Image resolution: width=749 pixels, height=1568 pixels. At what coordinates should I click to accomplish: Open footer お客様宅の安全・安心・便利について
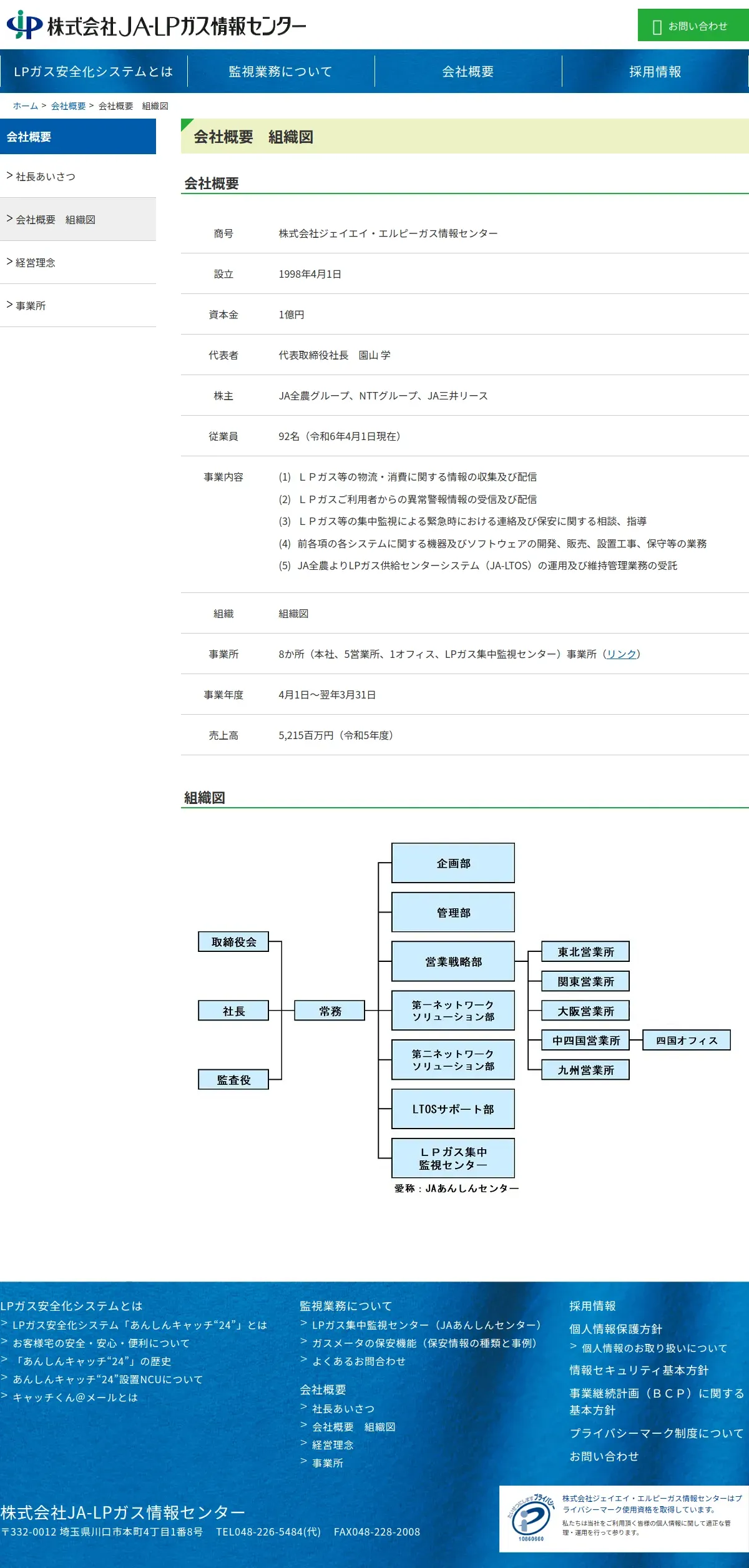pyautogui.click(x=101, y=1343)
